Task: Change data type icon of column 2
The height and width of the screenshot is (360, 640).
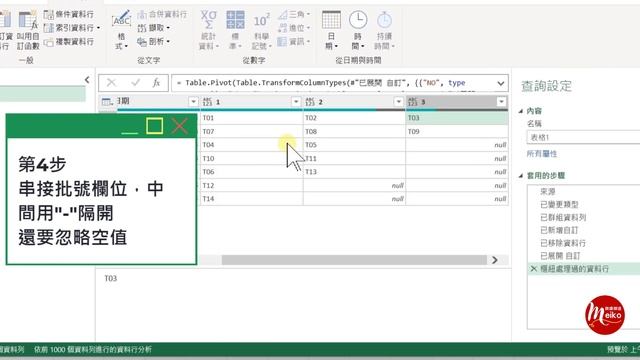Action: coord(310,102)
